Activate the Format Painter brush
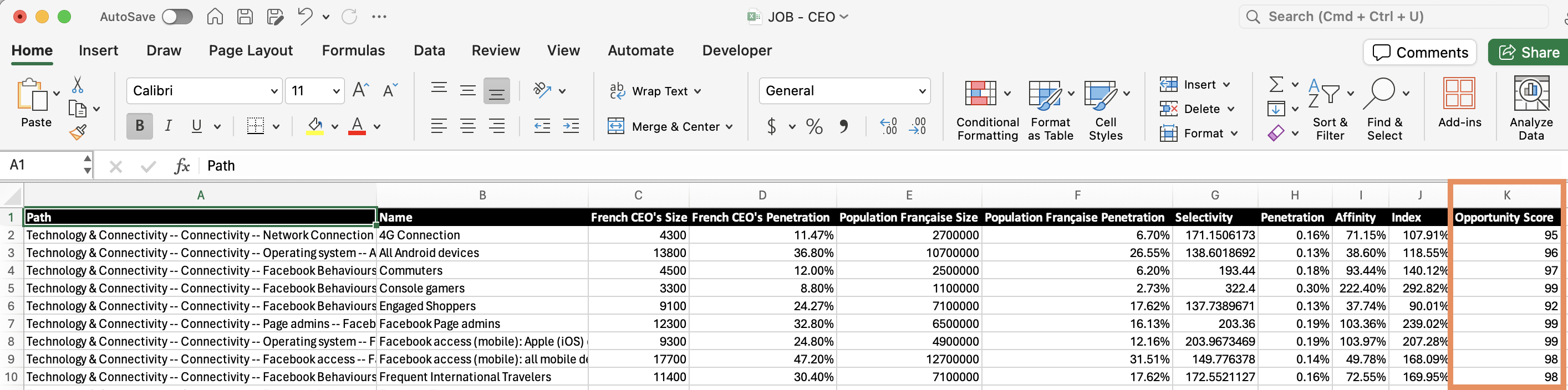 click(77, 131)
